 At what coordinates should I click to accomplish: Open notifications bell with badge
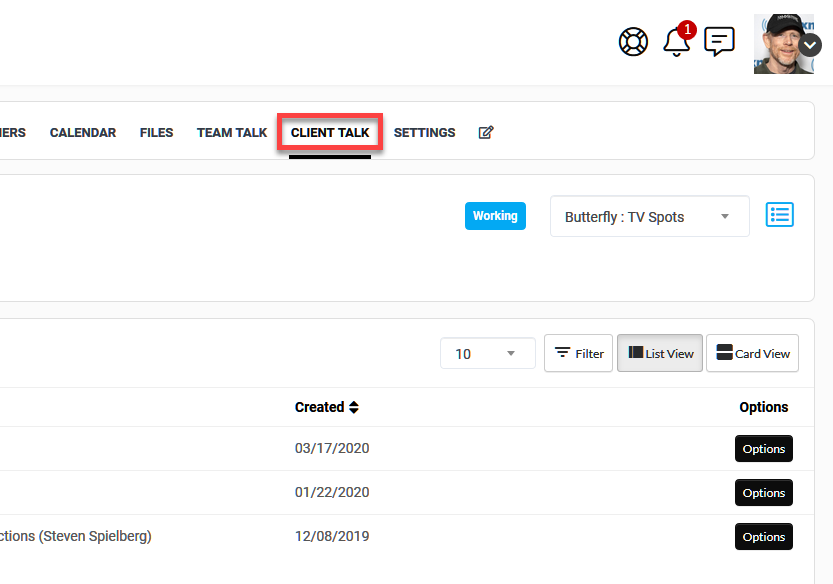click(x=678, y=40)
